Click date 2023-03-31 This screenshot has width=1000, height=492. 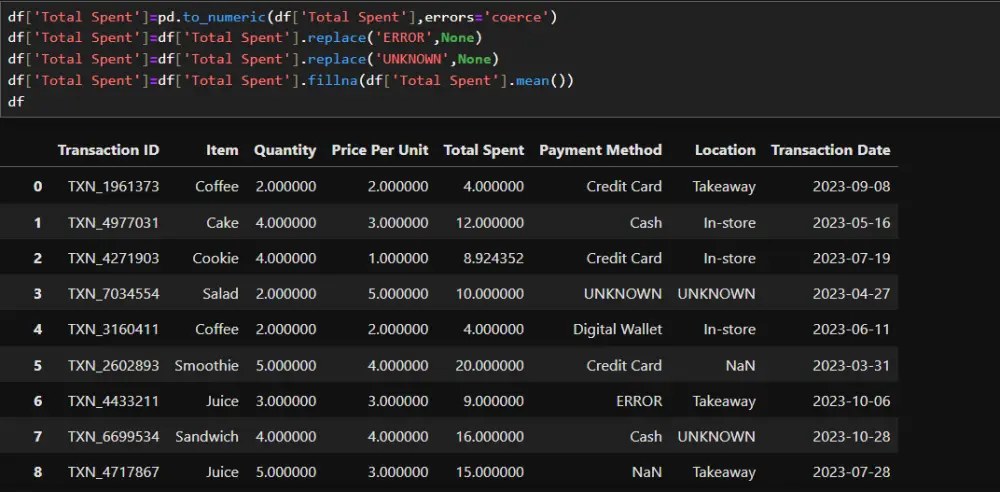pyautogui.click(x=851, y=365)
